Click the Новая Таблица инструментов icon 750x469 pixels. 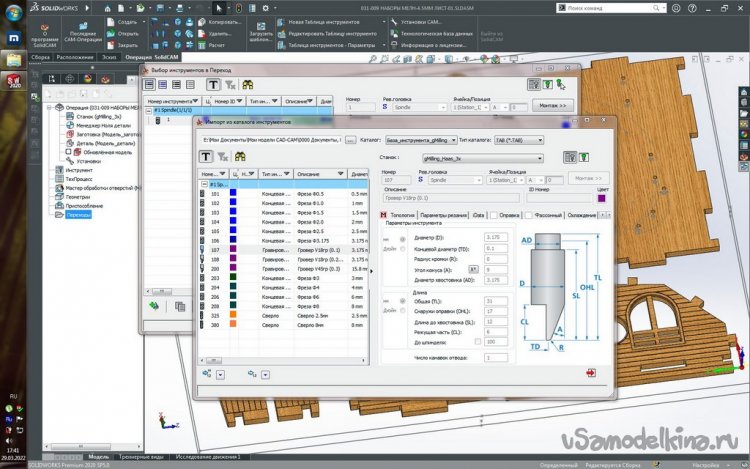pyautogui.click(x=280, y=21)
